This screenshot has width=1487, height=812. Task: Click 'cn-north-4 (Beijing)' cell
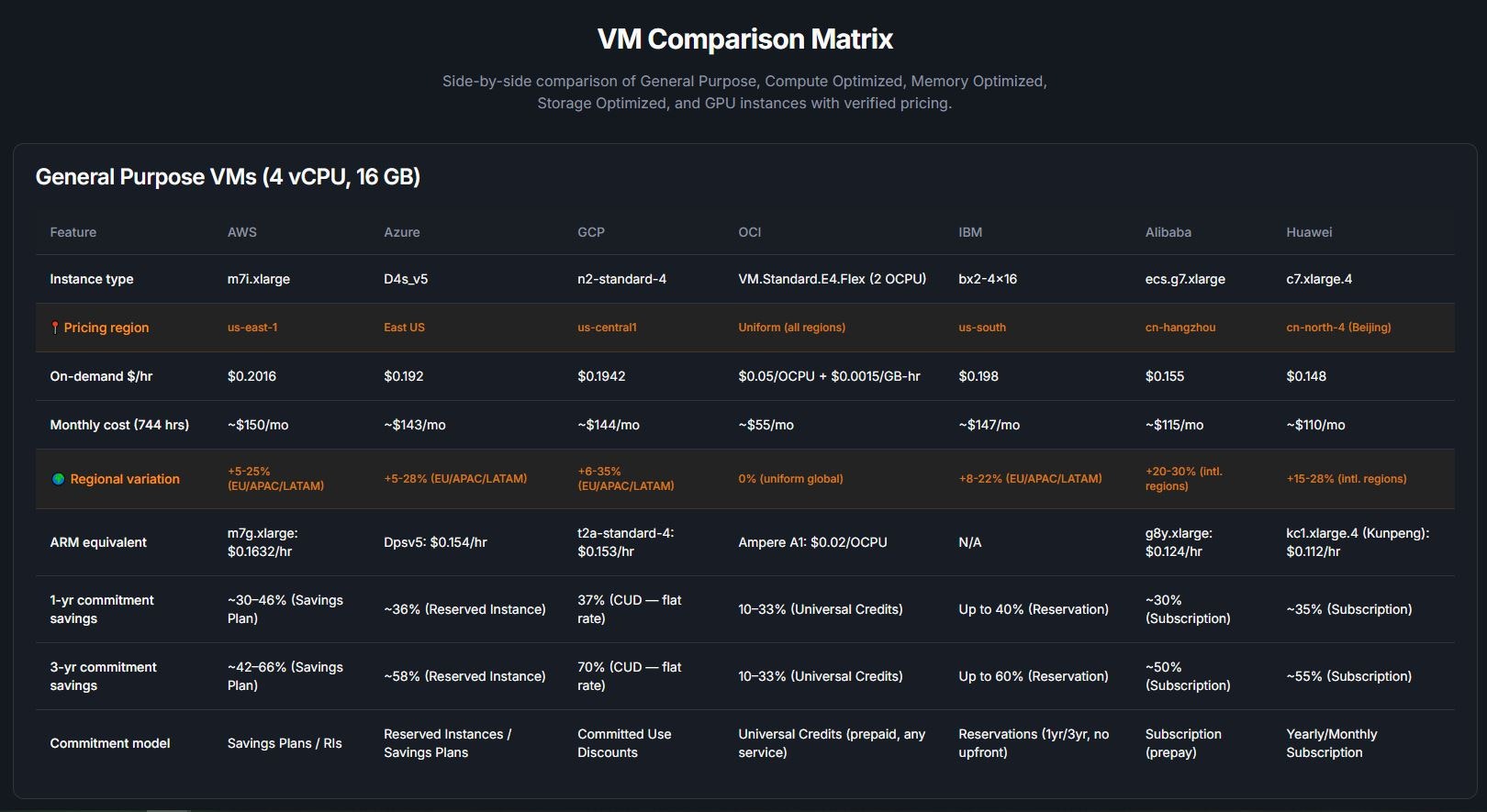[1338, 328]
